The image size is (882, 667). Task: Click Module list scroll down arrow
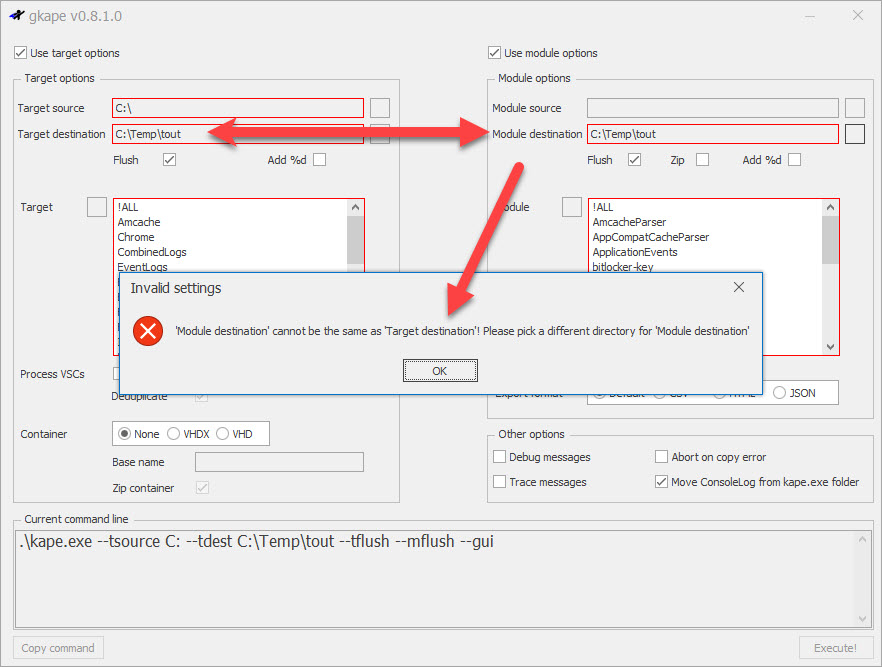830,347
